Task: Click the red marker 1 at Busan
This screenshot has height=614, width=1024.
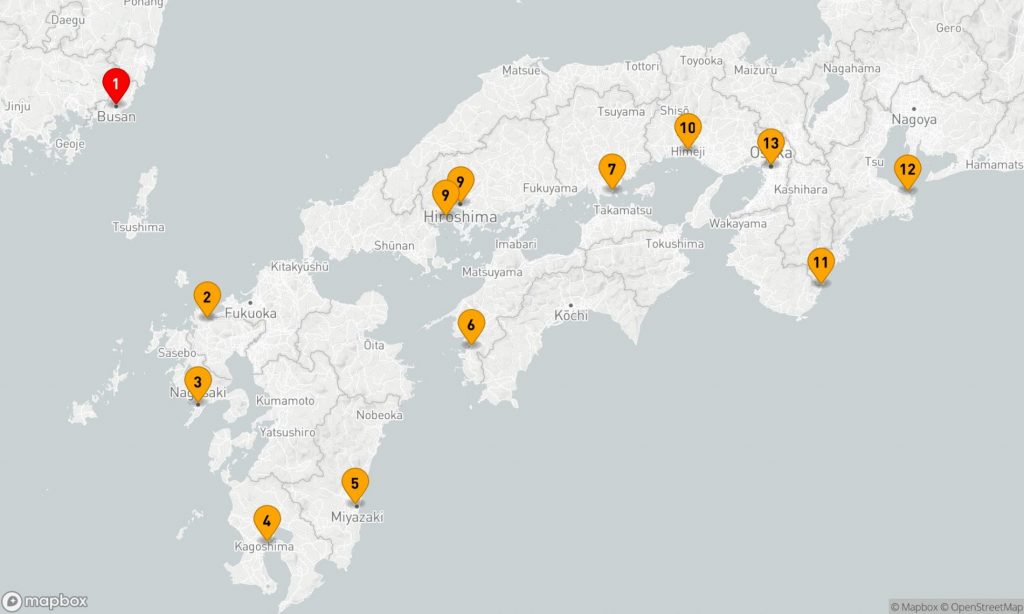Action: click(116, 85)
